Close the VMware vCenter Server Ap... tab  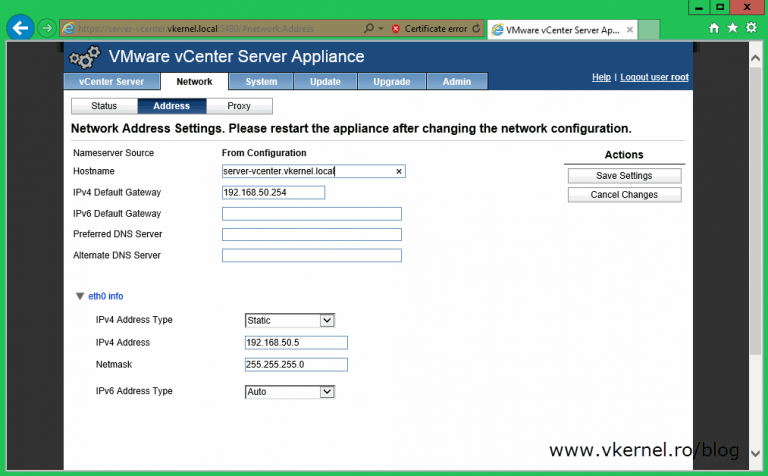click(x=630, y=29)
